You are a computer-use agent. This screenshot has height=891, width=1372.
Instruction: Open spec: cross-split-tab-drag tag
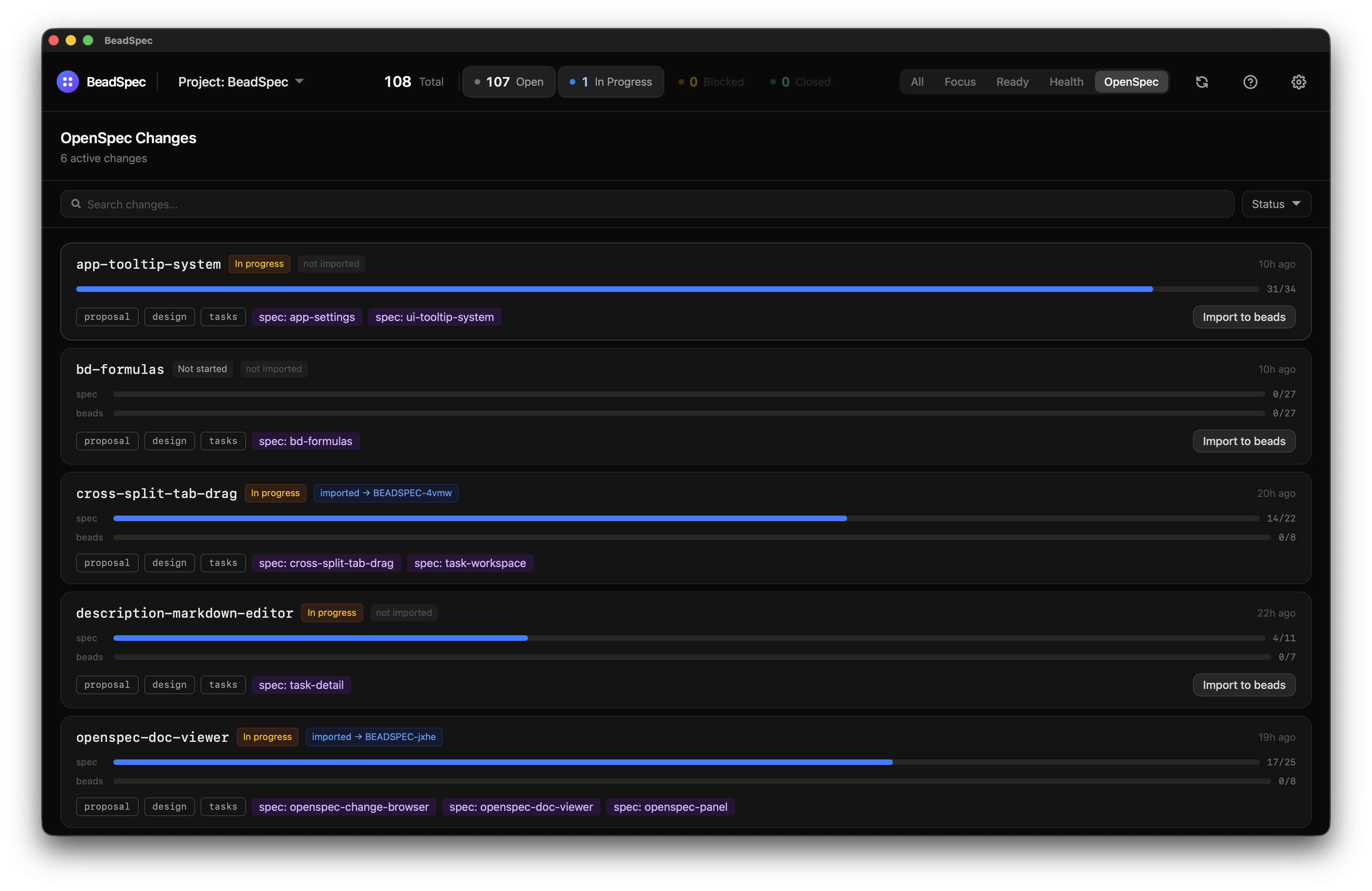tap(326, 563)
